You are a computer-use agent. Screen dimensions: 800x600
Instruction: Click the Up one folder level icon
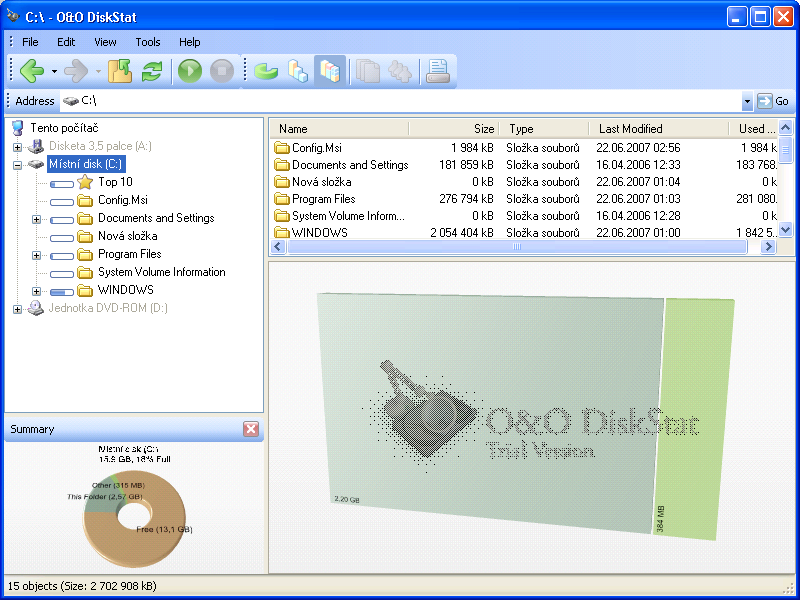[x=120, y=71]
